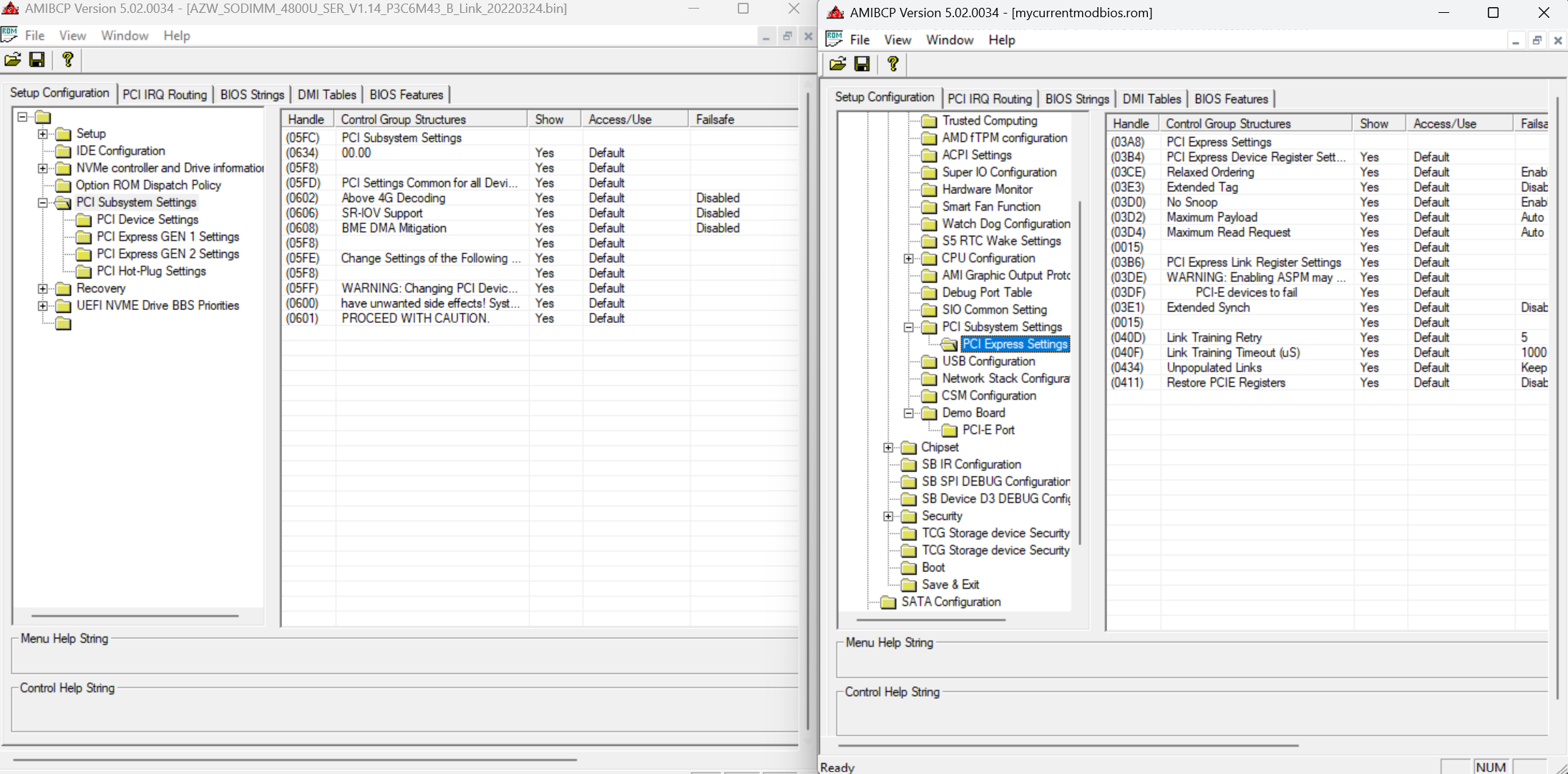This screenshot has height=774, width=1568.
Task: Click the folder icon of IDE Configuration
Action: click(x=64, y=151)
